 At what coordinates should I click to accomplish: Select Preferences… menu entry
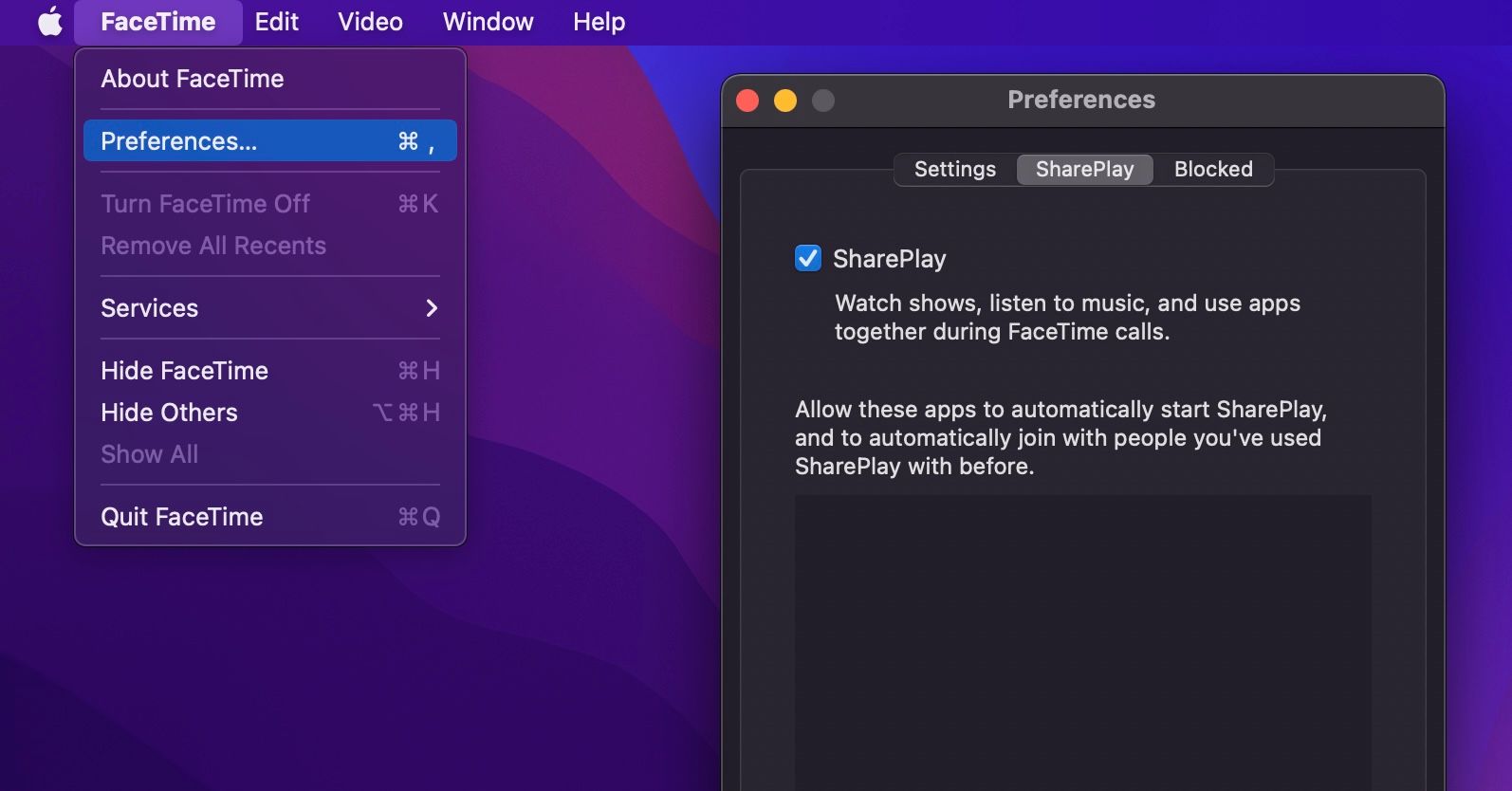[x=270, y=141]
